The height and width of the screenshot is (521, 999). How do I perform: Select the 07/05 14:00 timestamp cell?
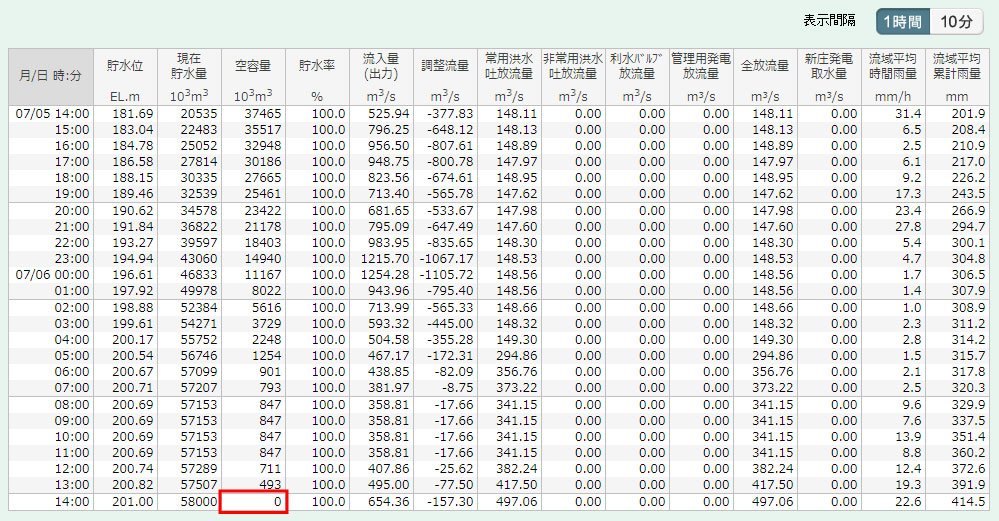coord(52,114)
